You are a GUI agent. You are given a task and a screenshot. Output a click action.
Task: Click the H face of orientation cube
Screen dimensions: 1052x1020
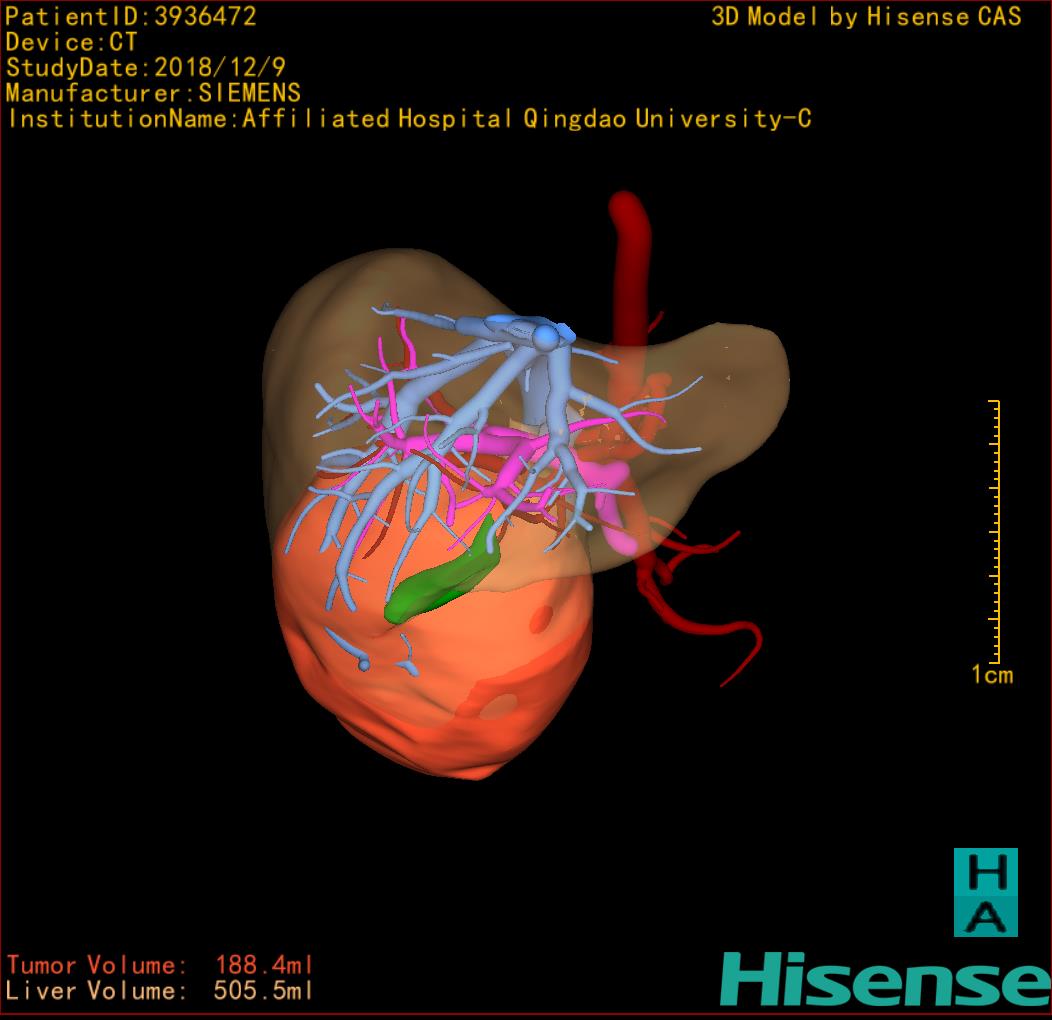(984, 873)
